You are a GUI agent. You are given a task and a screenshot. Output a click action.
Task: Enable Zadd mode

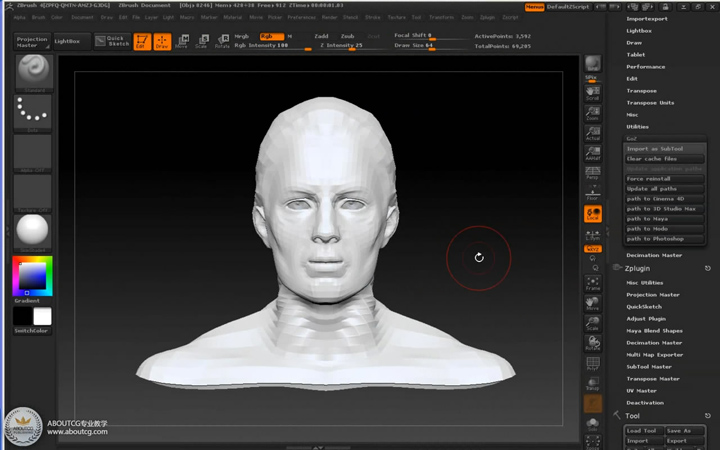[x=321, y=36]
